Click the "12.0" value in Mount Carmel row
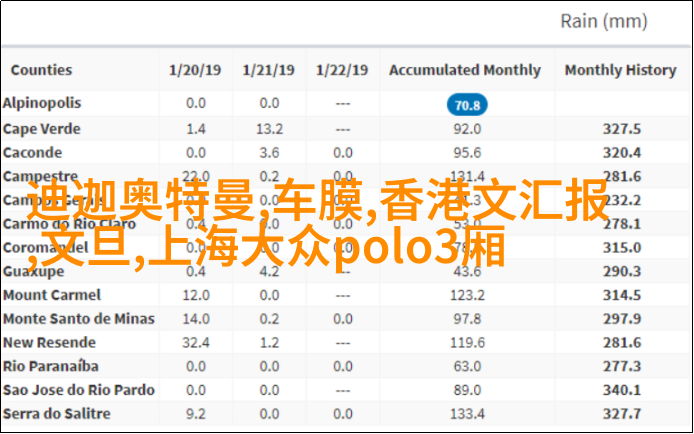The width and height of the screenshot is (694, 434). click(x=196, y=295)
